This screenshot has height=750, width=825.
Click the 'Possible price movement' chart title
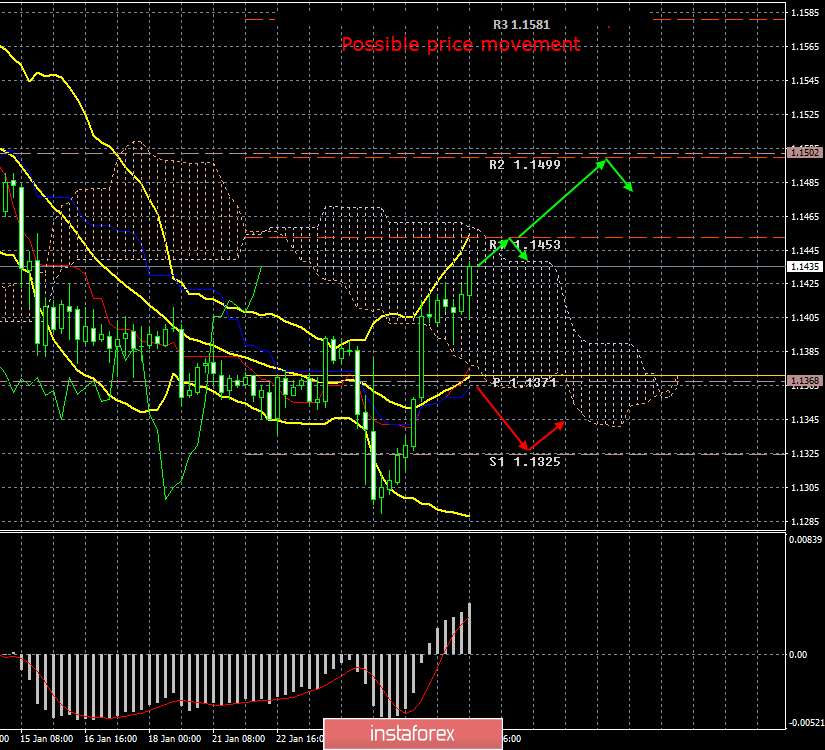coord(461,44)
